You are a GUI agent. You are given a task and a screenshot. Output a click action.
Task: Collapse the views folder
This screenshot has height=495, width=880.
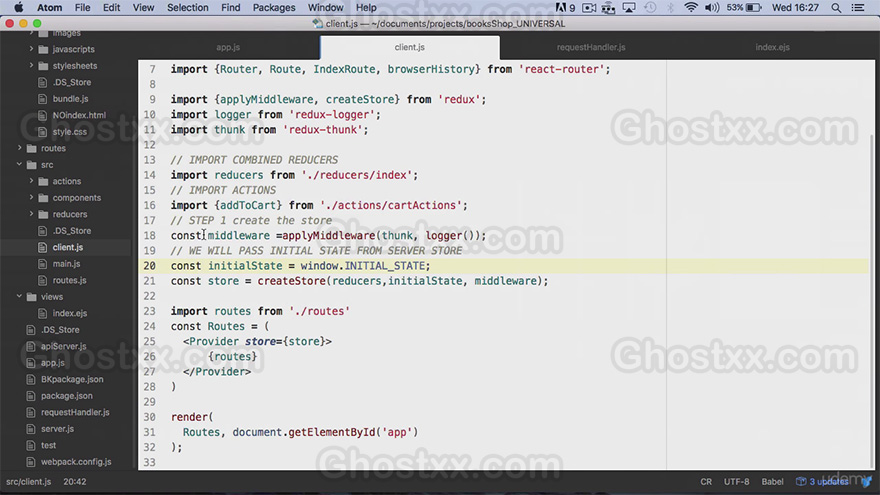click(20, 296)
